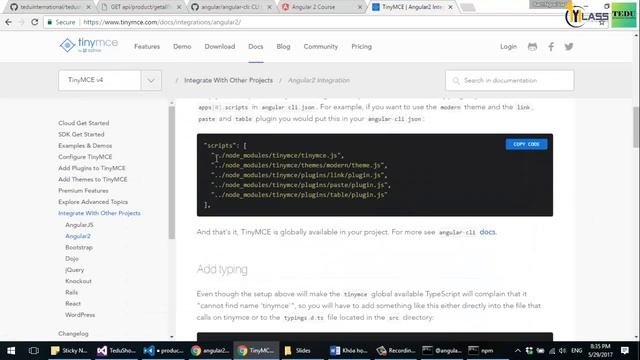Screen dimensions: 640x360
Task: Show hidden system tray icons
Action: pyautogui.click(x=518, y=351)
